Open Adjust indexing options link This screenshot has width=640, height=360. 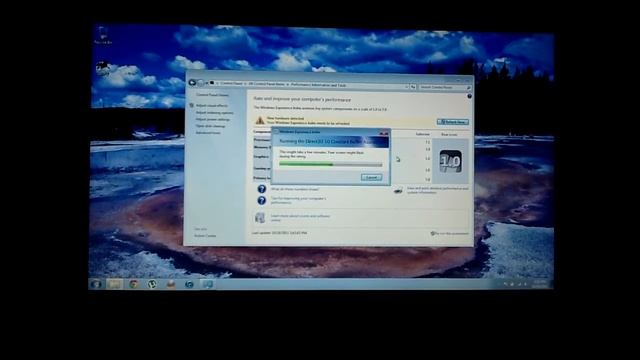215,113
